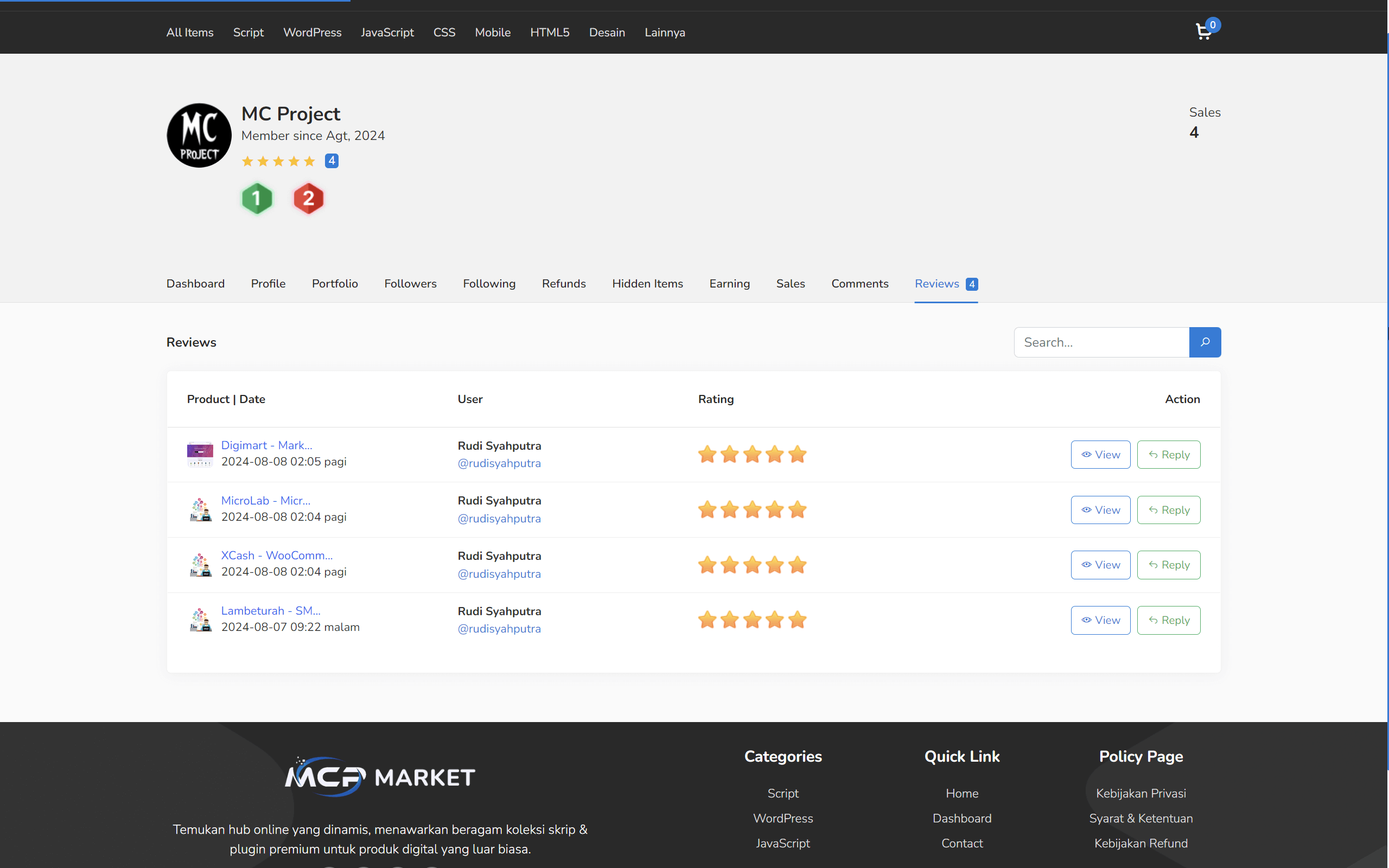The width and height of the screenshot is (1389, 868).
Task: Open All Items in top navigation
Action: point(190,32)
